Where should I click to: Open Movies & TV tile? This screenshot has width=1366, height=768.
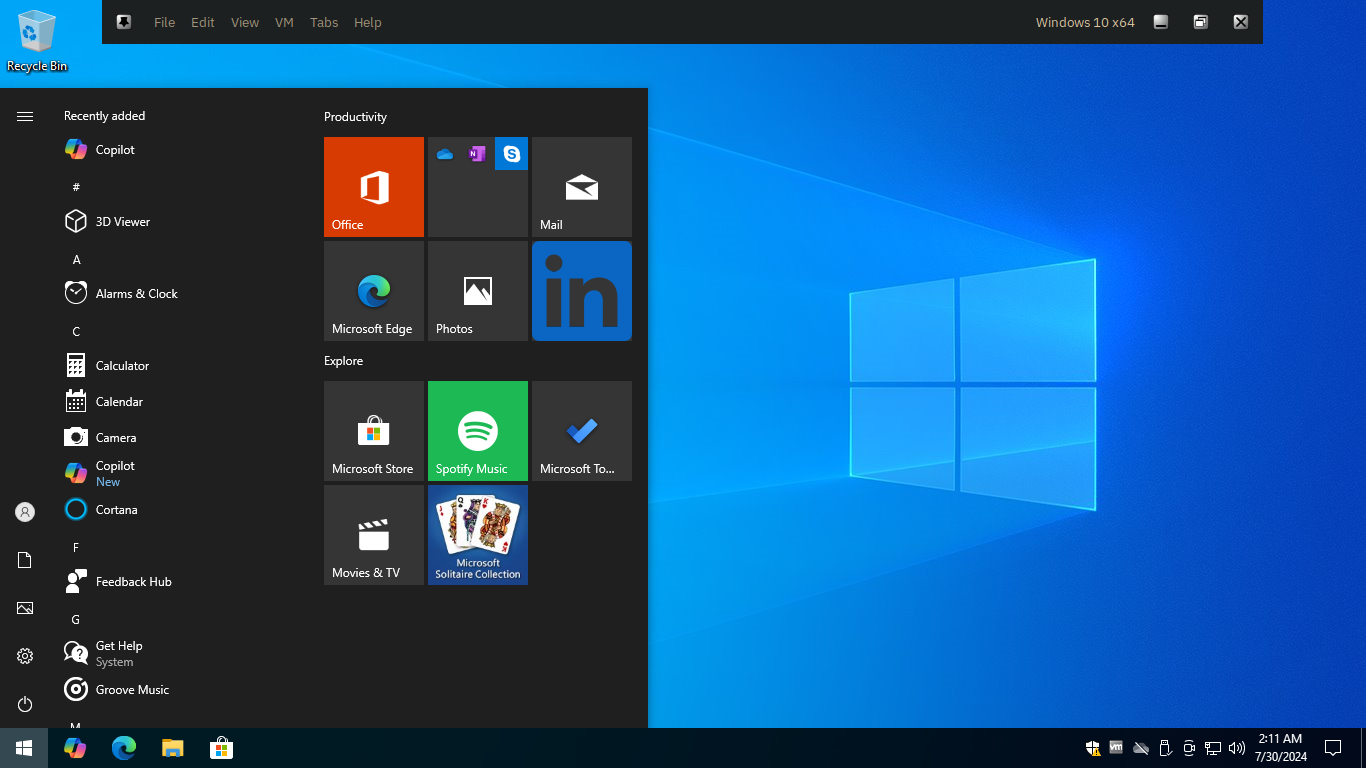[374, 535]
